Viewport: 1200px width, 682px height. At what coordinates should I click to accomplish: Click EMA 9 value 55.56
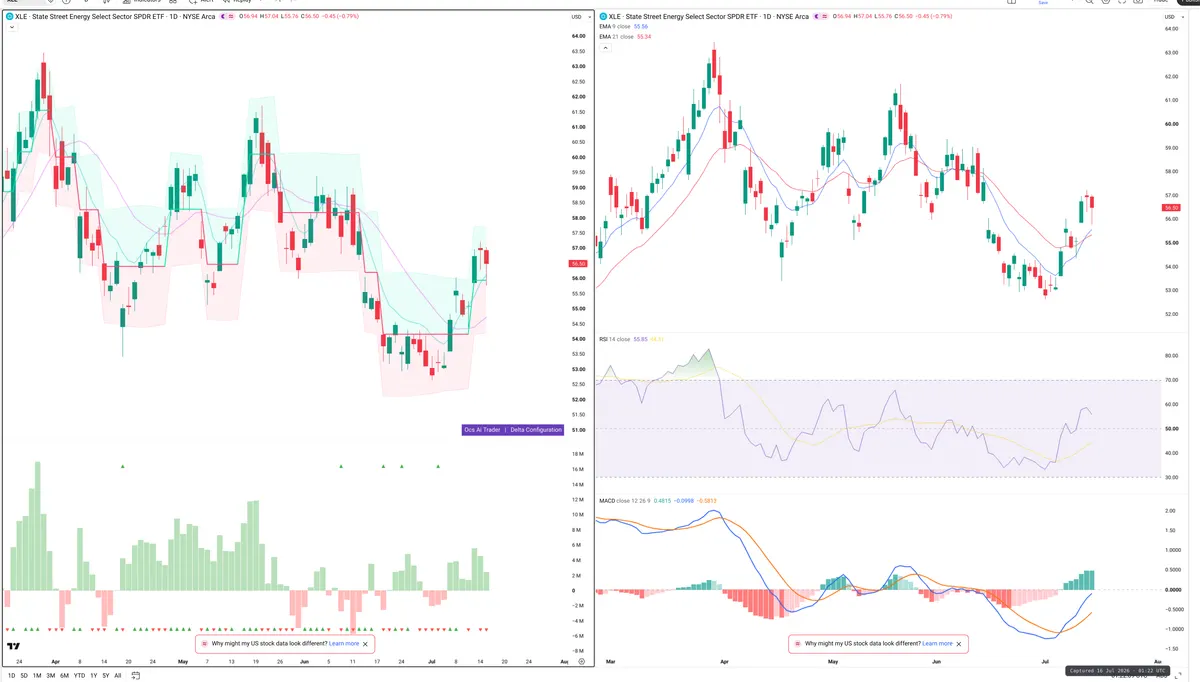(641, 26)
